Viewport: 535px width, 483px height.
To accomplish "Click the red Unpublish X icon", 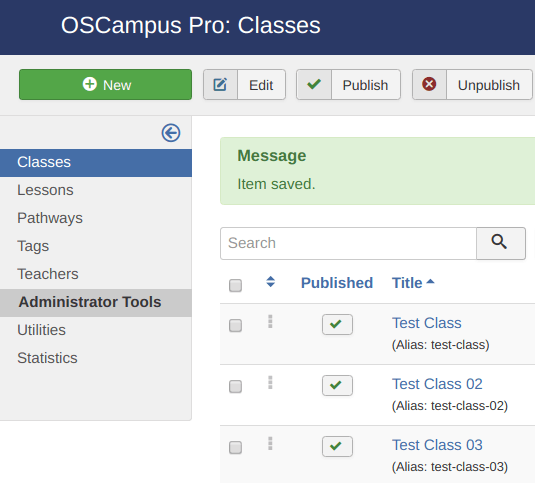I will pos(429,84).
